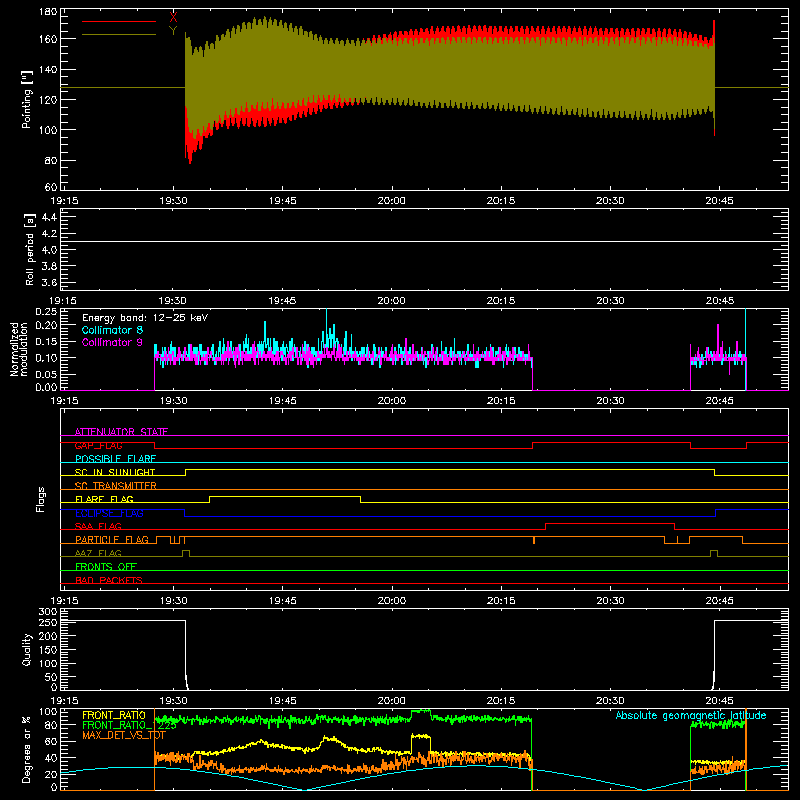Viewport: 800px width, 800px height.
Task: Click the 19:45 time label below Roll period plot
Action: point(282,301)
